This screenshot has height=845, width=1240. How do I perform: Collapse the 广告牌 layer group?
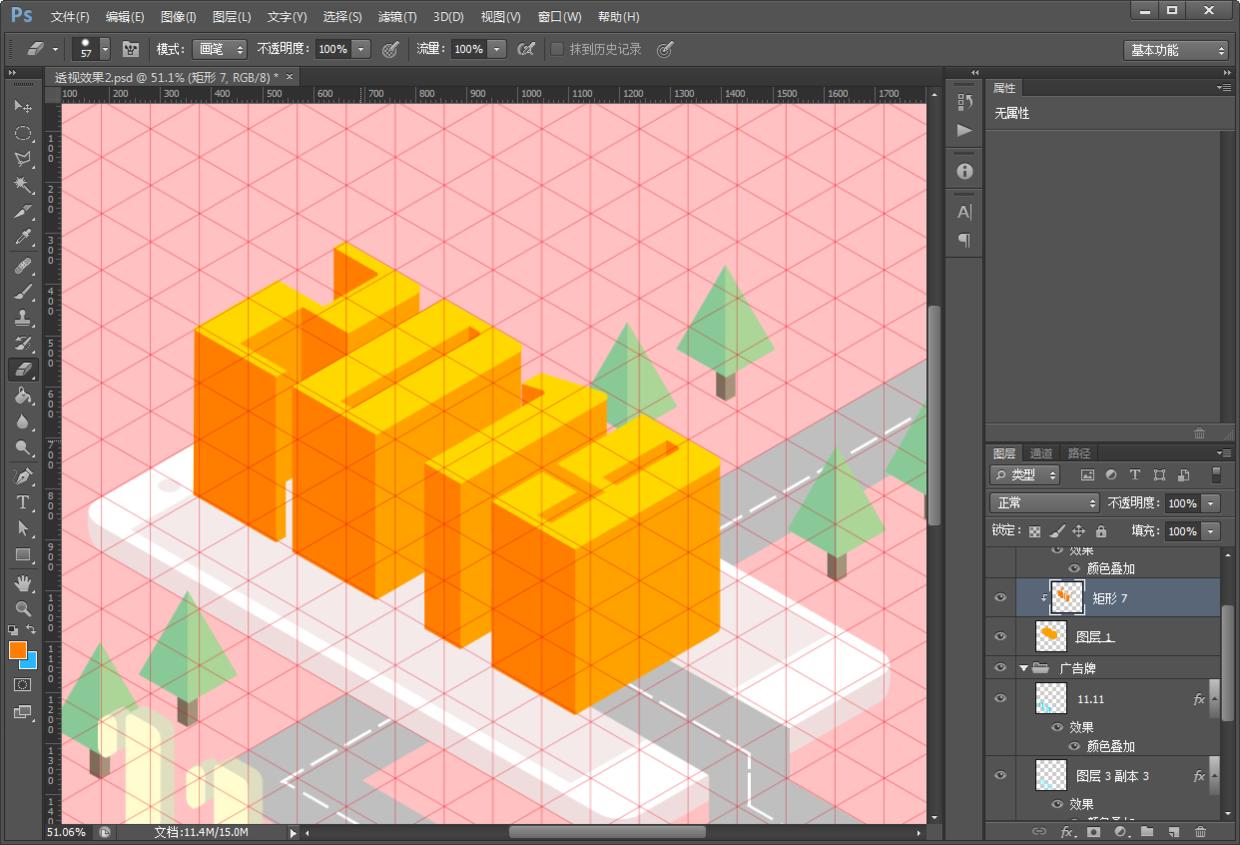1023,668
